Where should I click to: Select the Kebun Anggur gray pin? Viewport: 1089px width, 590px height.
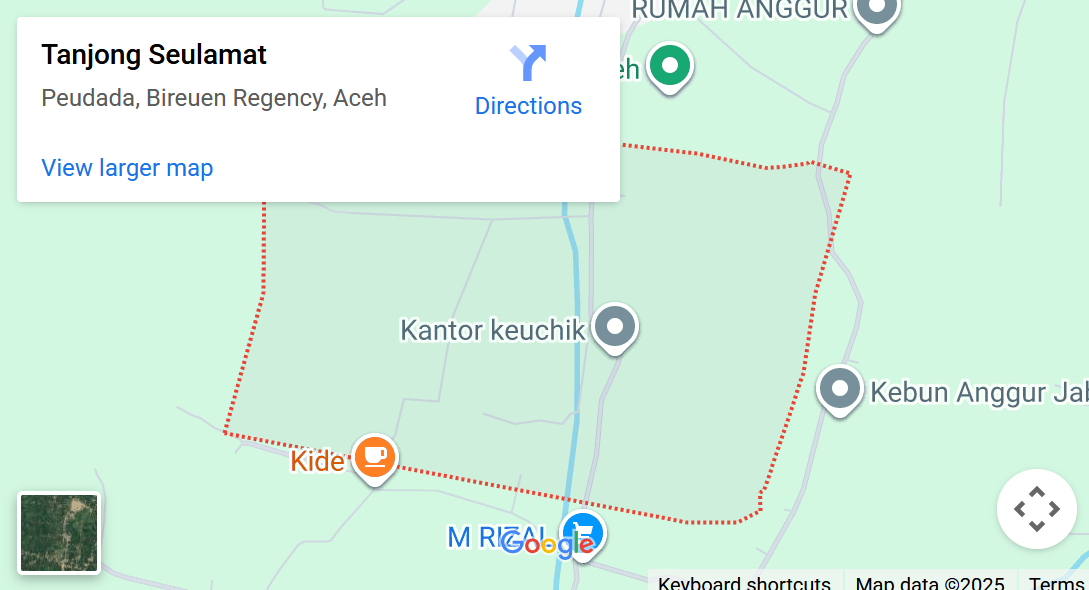[x=840, y=390]
